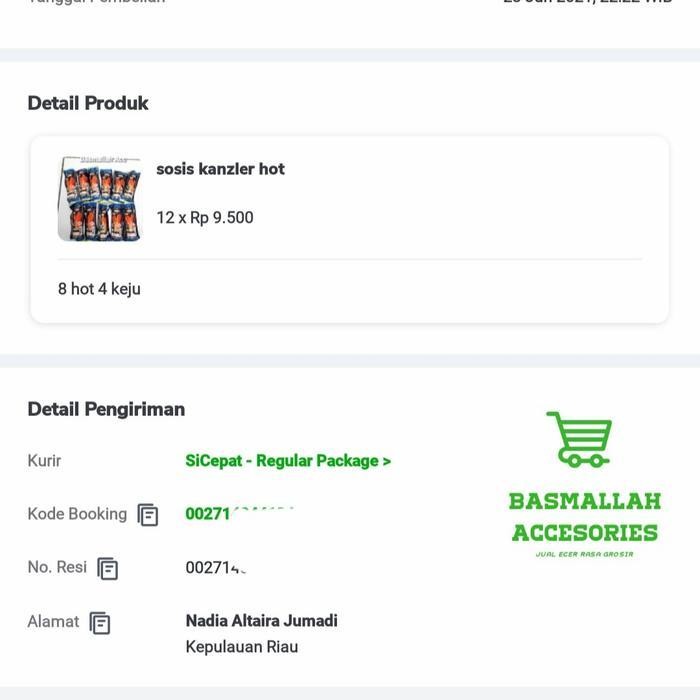This screenshot has height=700, width=700.
Task: Select the 12 x Rp 9.500 price text
Action: tap(205, 217)
